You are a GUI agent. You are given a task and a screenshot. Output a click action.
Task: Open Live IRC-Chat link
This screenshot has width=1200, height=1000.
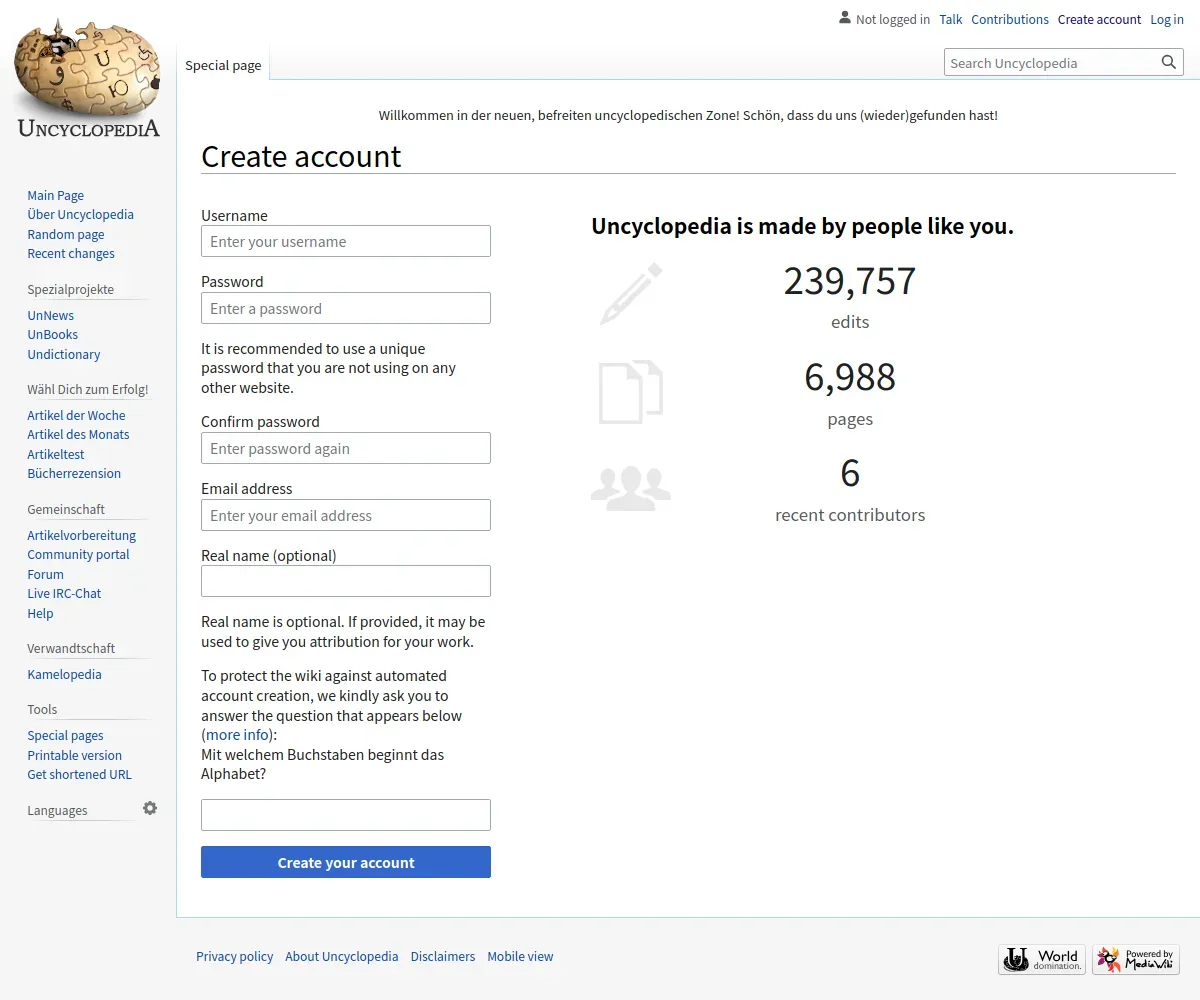64,593
